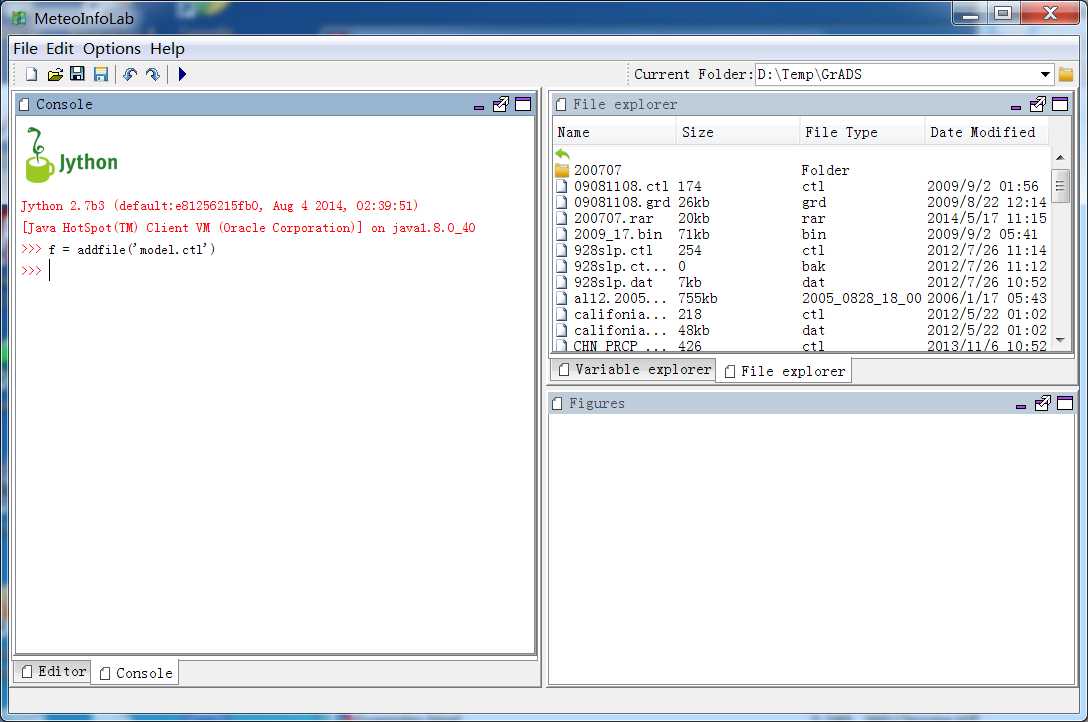
Task: Browse for current folder with folder icon
Action: pyautogui.click(x=1066, y=74)
